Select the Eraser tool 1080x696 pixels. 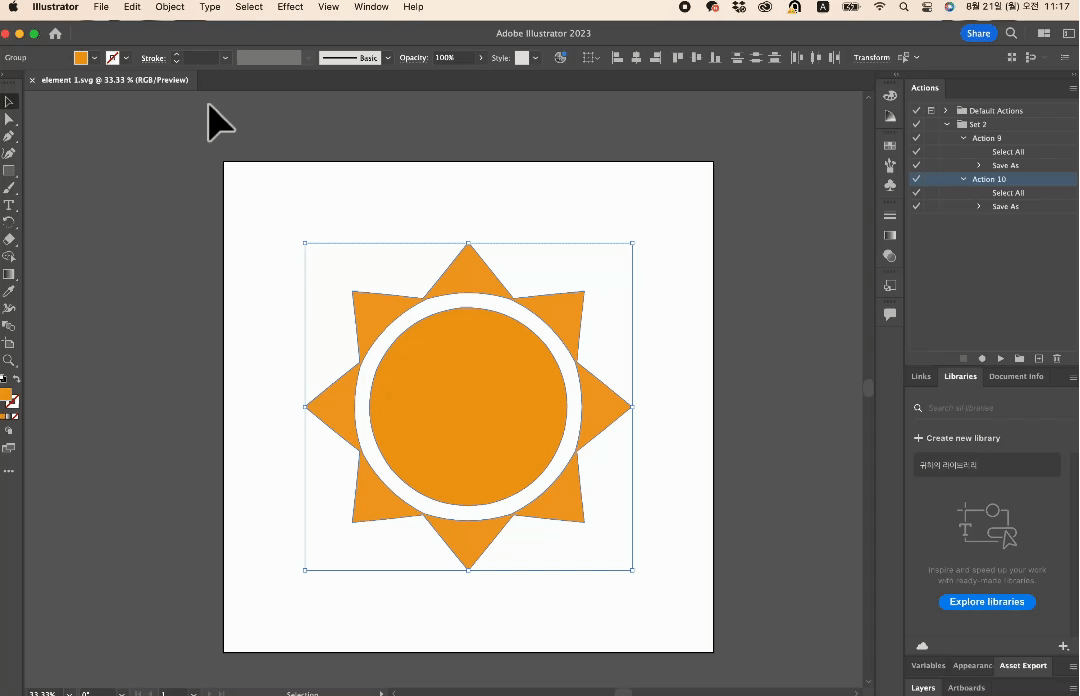(x=9, y=239)
